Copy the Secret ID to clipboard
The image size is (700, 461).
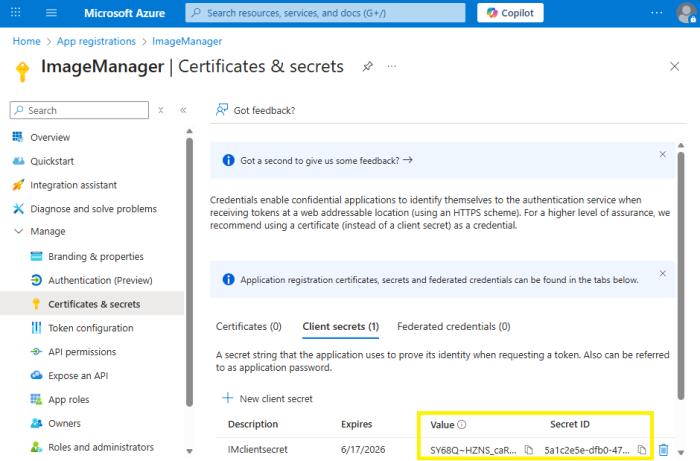(x=642, y=450)
